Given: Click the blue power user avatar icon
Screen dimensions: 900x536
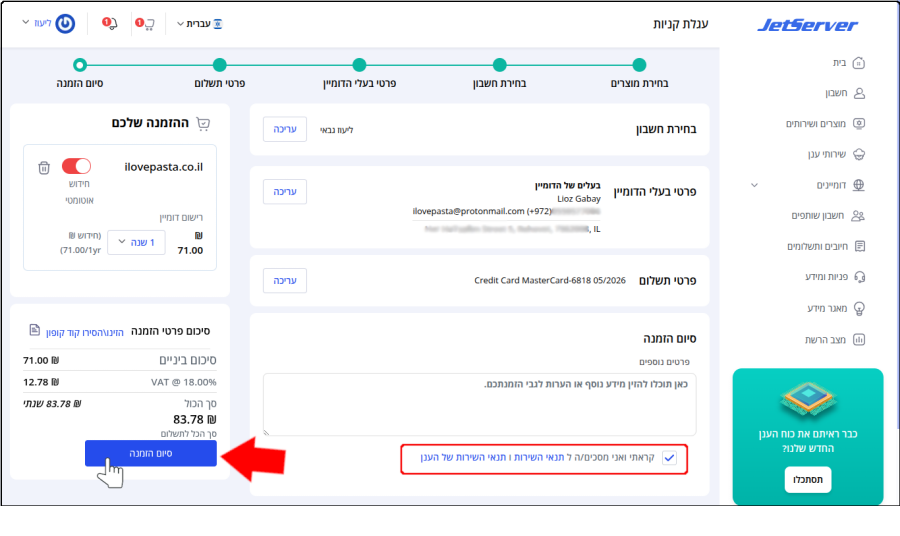Looking at the screenshot, I should point(65,24).
